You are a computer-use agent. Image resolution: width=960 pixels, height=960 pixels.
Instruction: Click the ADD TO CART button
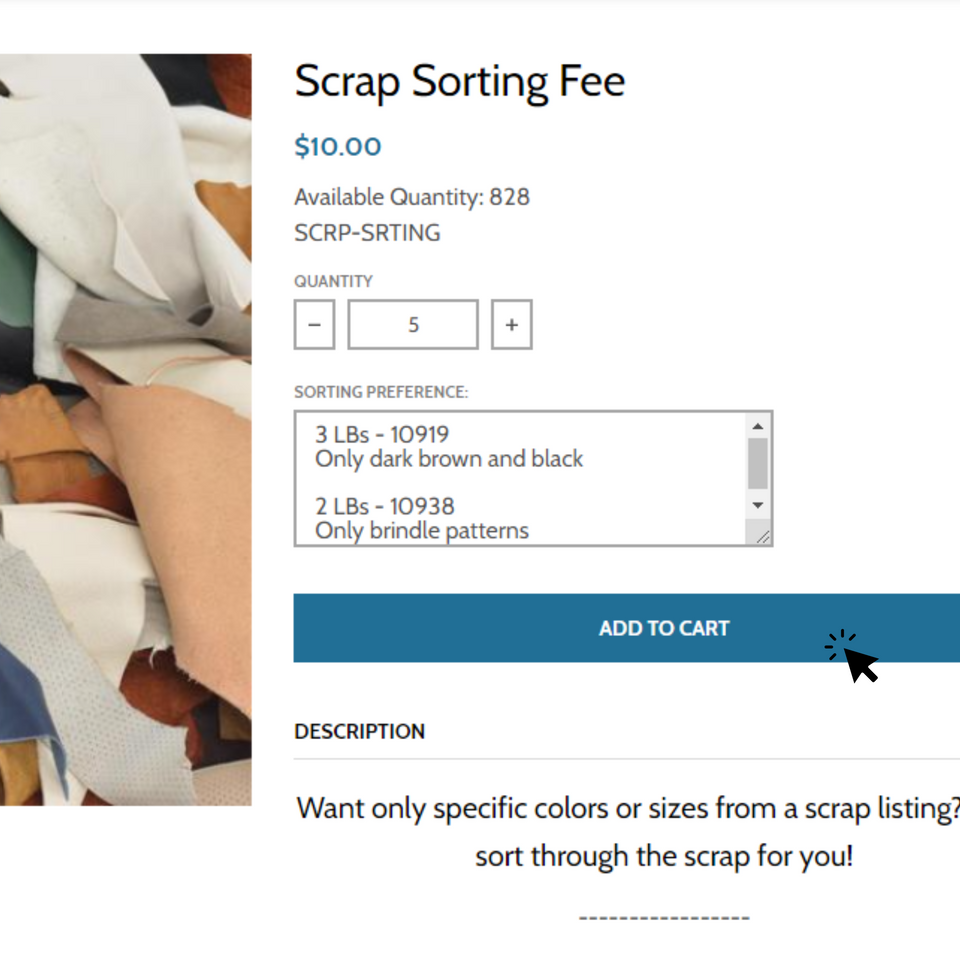click(664, 628)
